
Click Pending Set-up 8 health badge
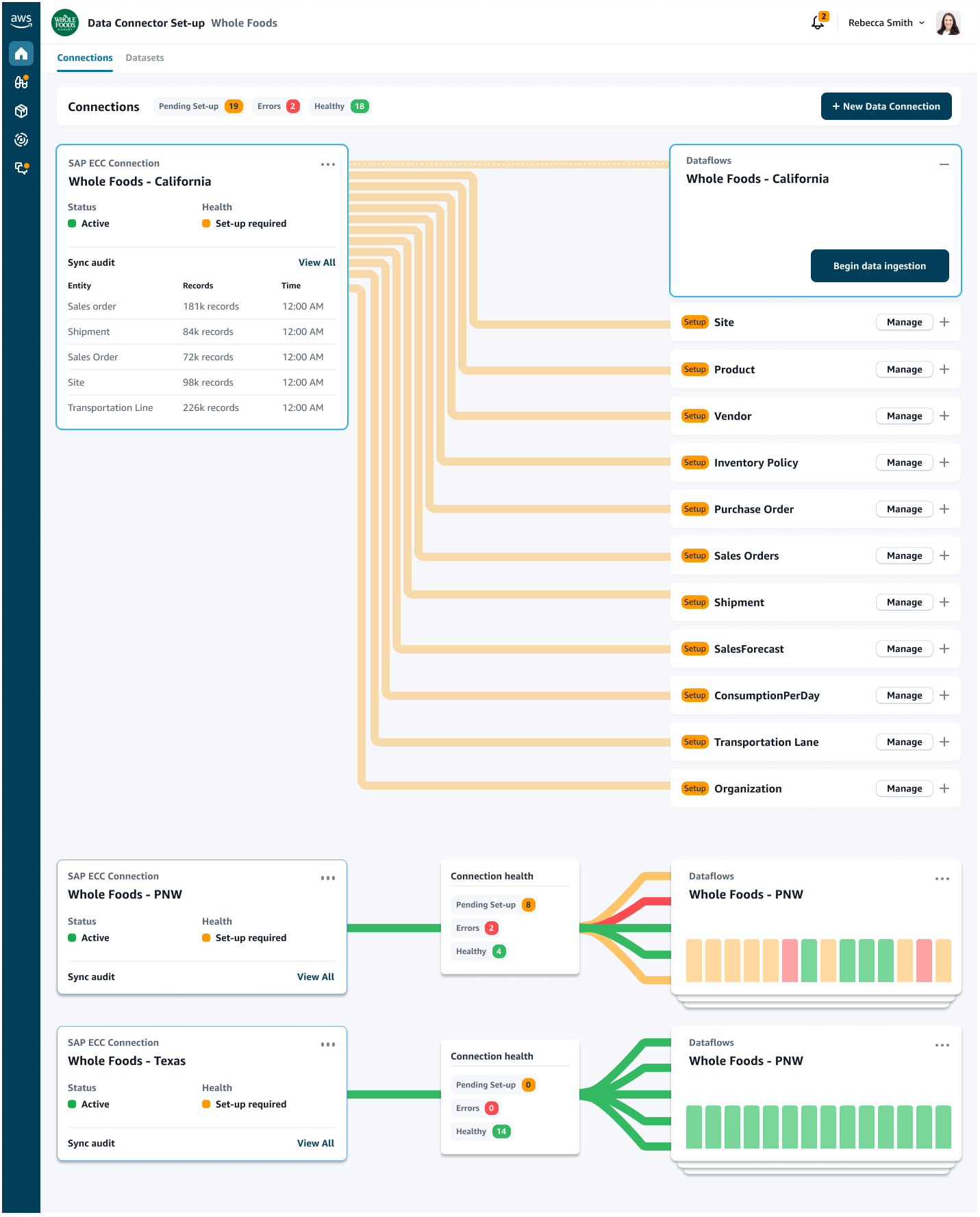click(494, 905)
